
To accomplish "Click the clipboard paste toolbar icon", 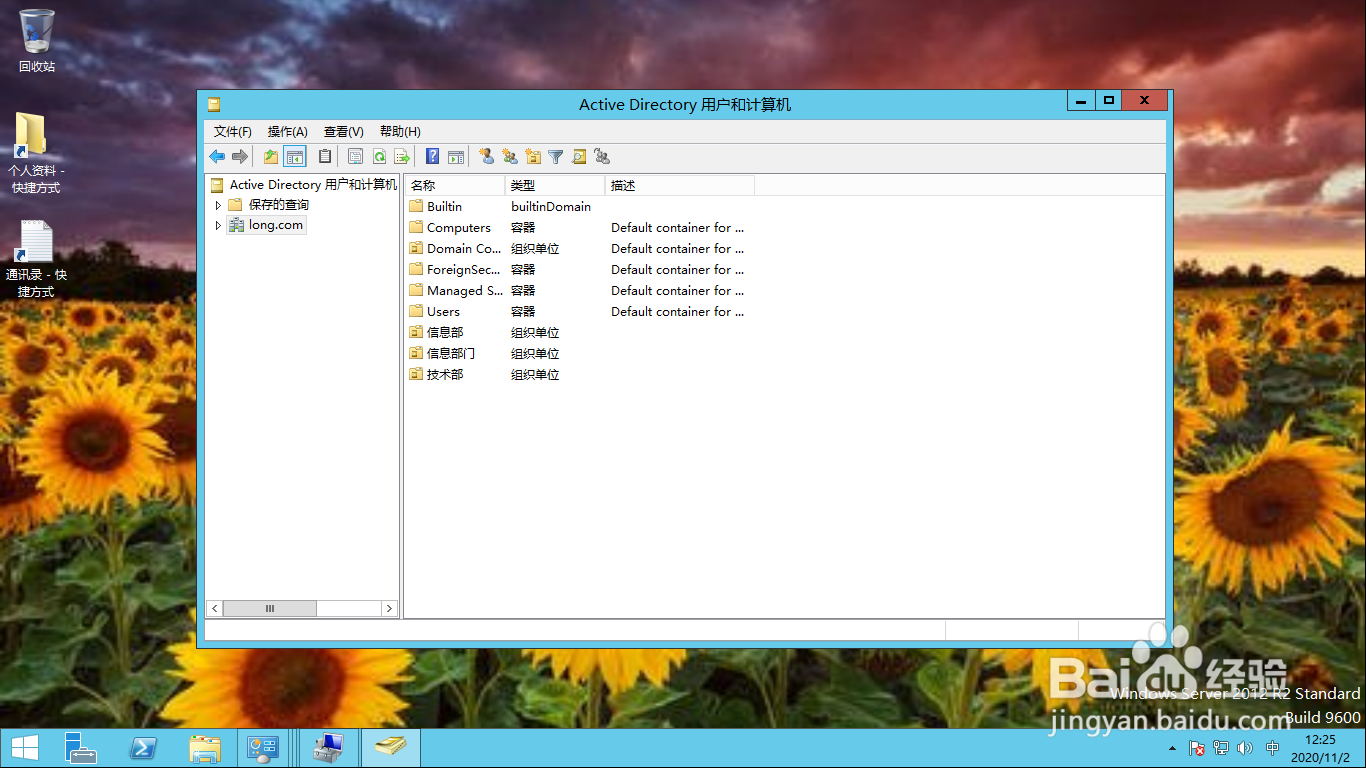I will click(x=325, y=157).
